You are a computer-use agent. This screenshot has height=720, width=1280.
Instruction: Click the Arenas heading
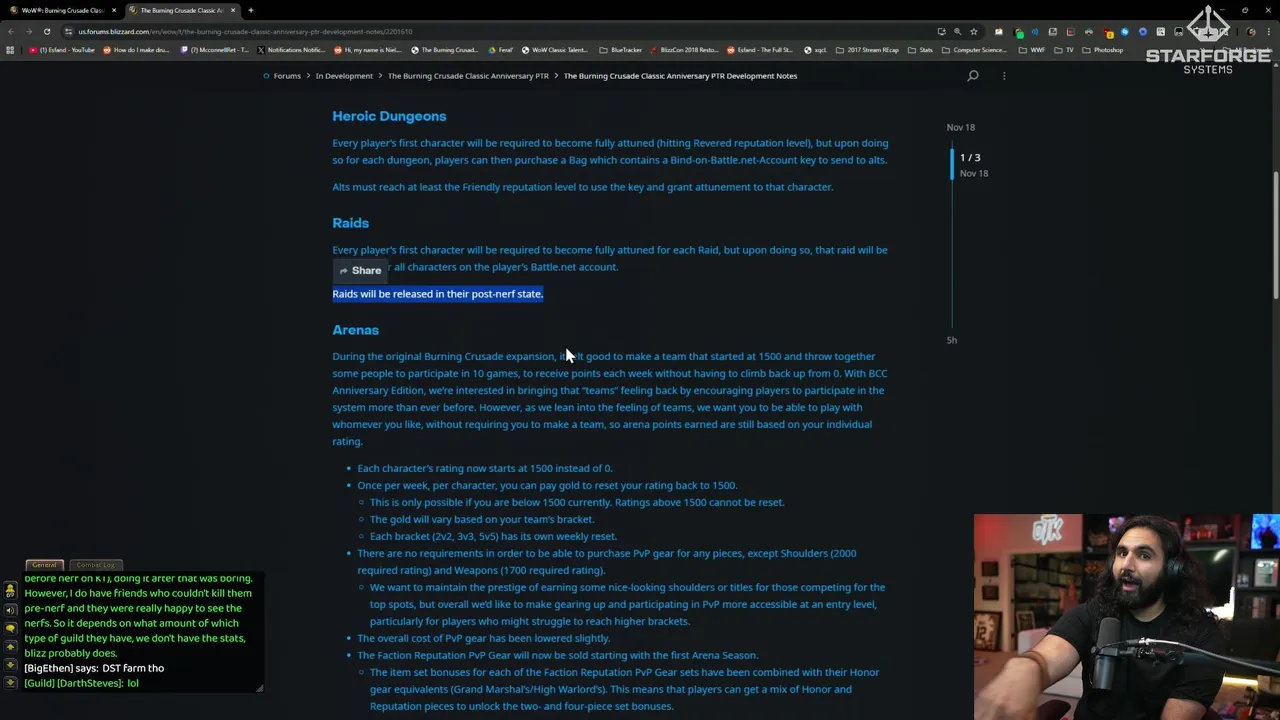coord(355,330)
